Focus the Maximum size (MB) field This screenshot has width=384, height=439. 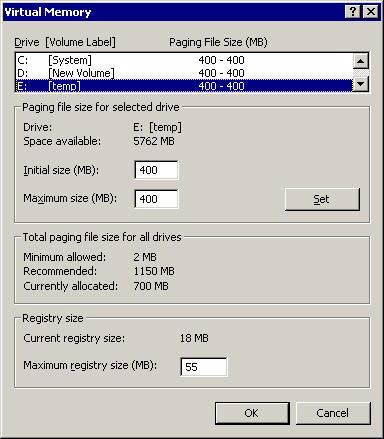coord(156,199)
